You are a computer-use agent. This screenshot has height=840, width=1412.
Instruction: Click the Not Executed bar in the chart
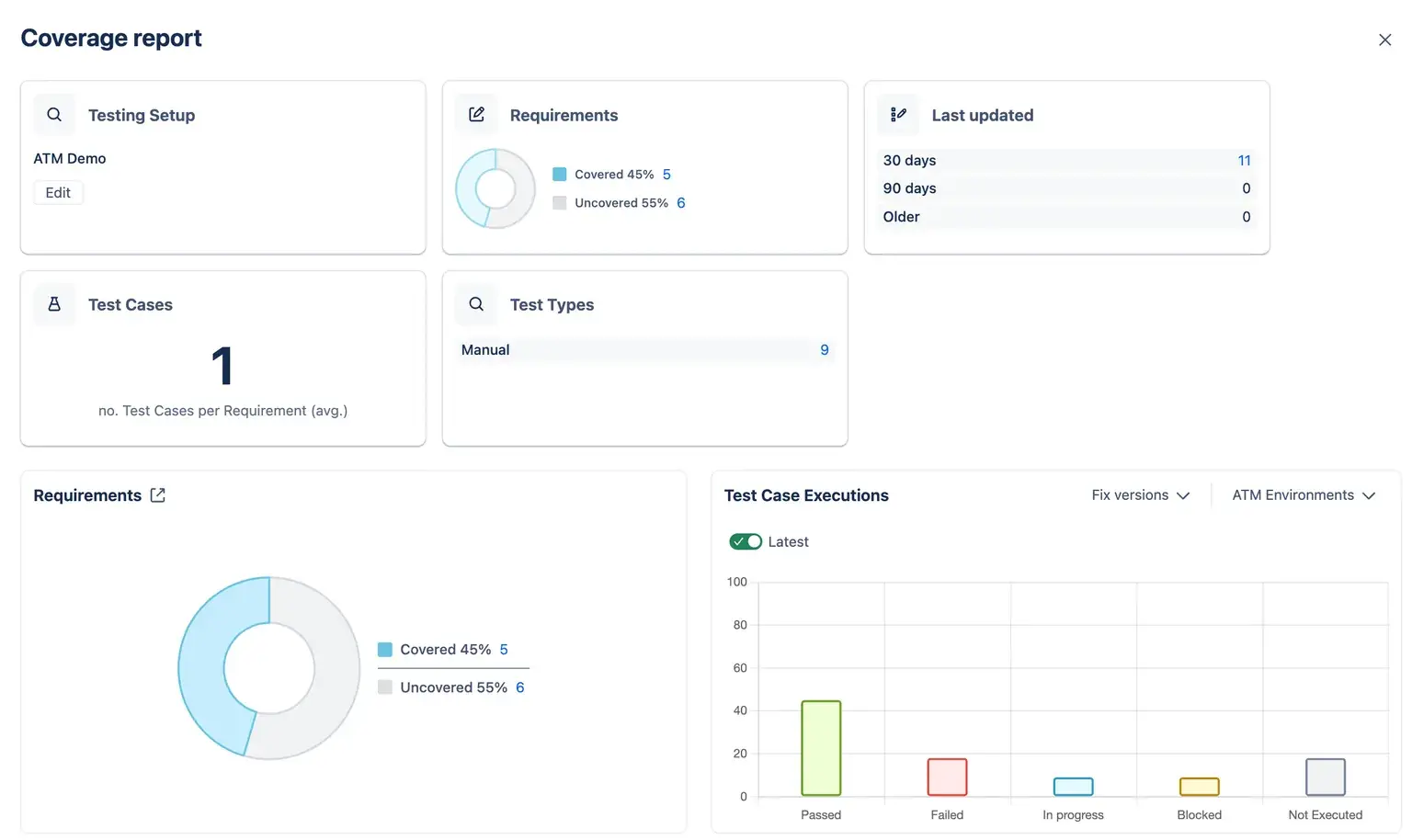(x=1325, y=777)
